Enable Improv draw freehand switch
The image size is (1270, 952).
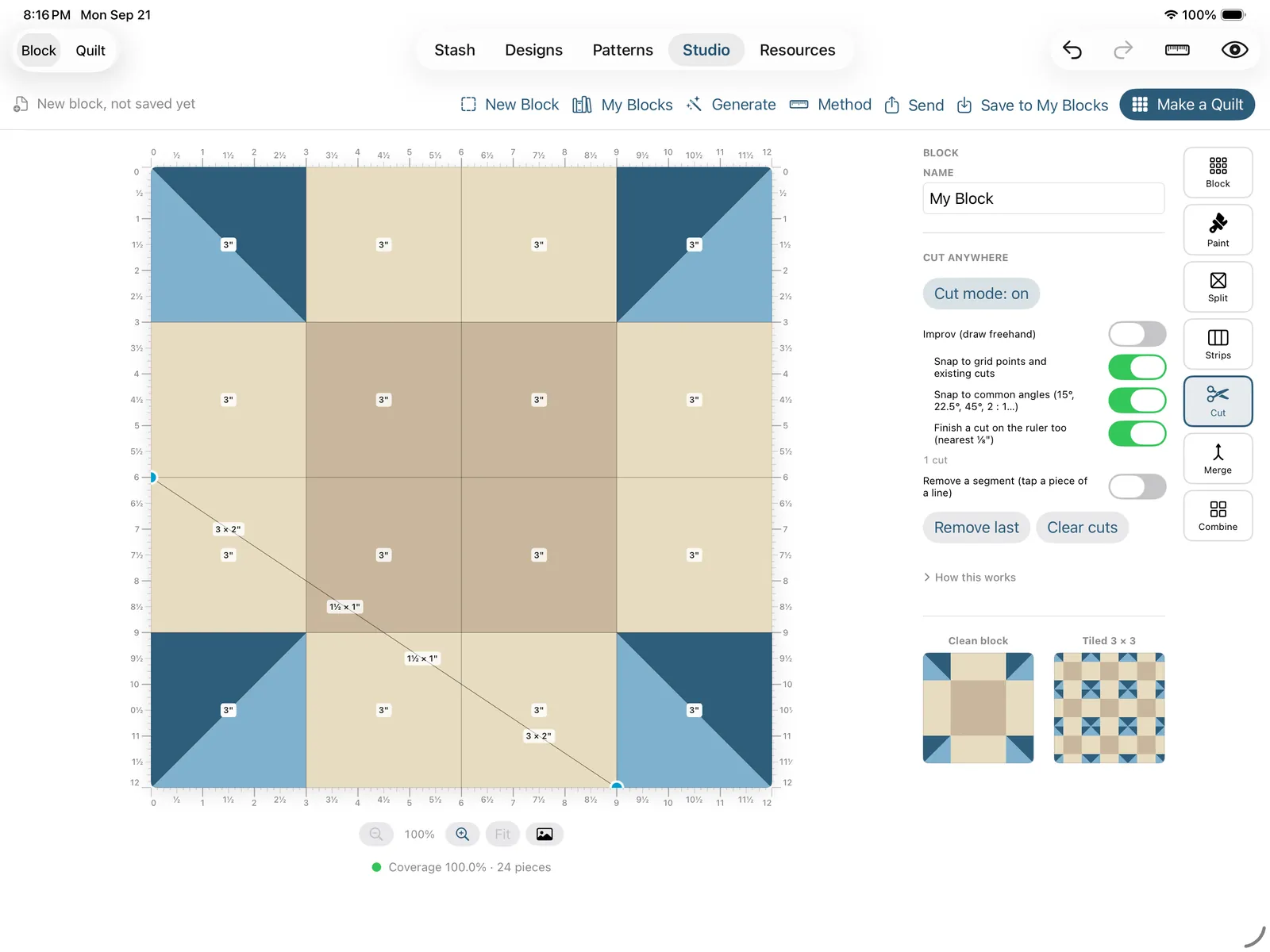click(x=1137, y=334)
